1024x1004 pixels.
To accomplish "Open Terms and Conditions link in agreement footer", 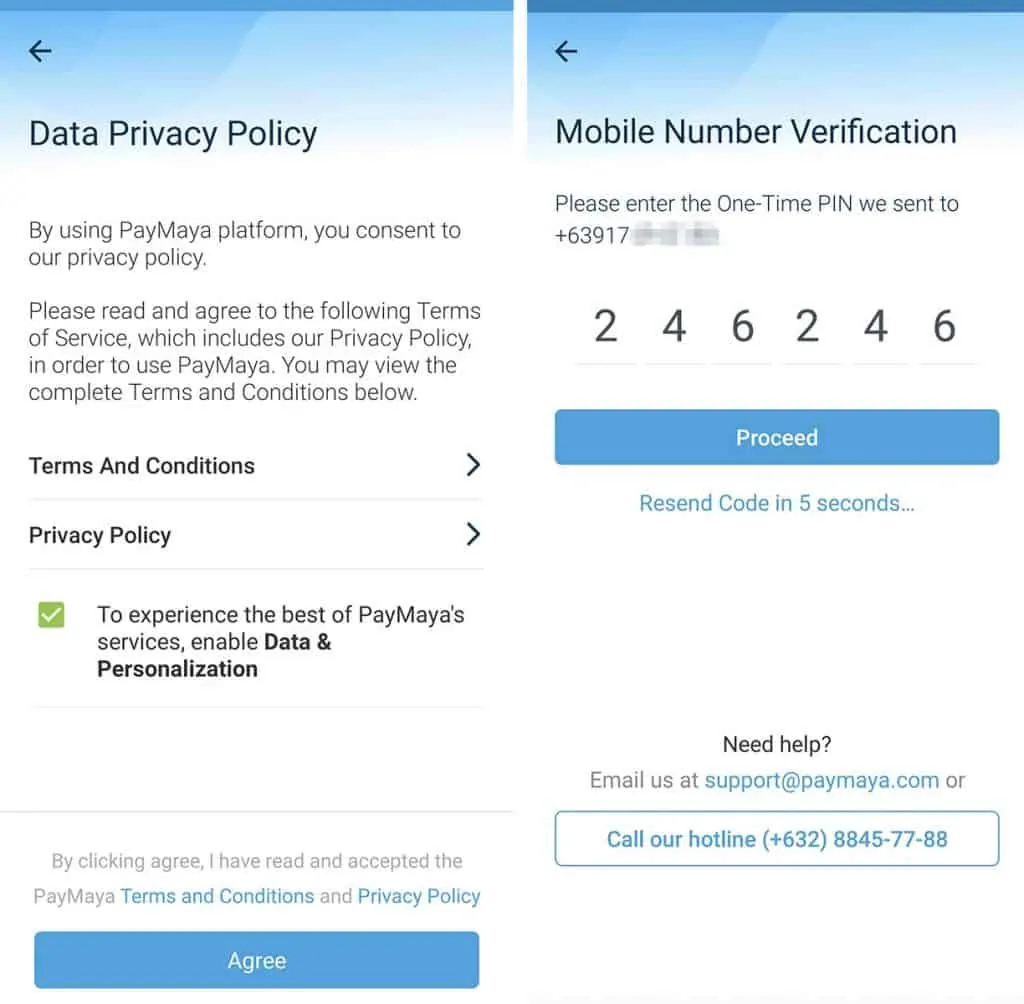I will tap(217, 896).
